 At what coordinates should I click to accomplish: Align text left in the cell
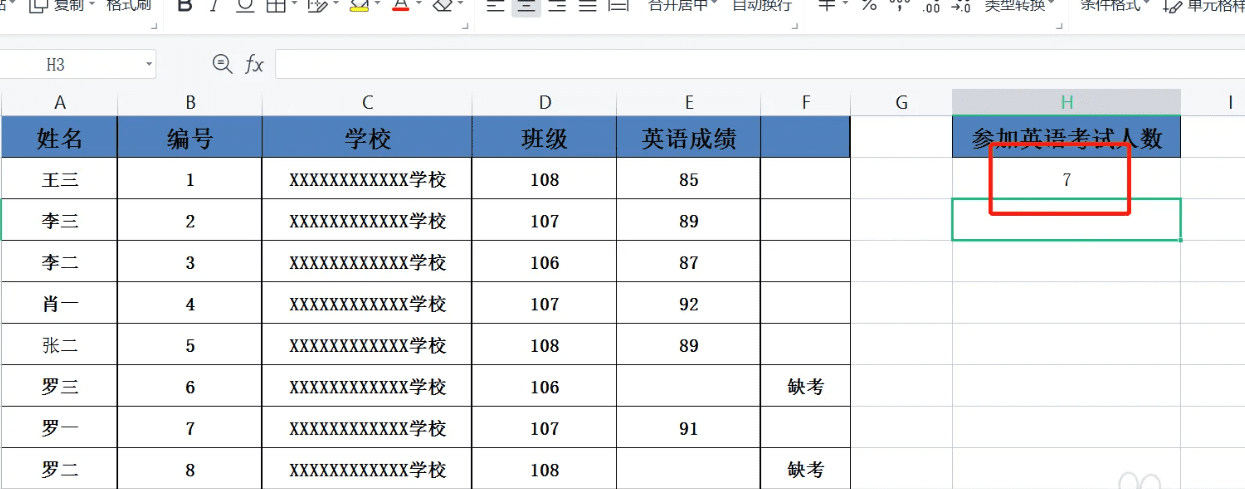point(495,5)
